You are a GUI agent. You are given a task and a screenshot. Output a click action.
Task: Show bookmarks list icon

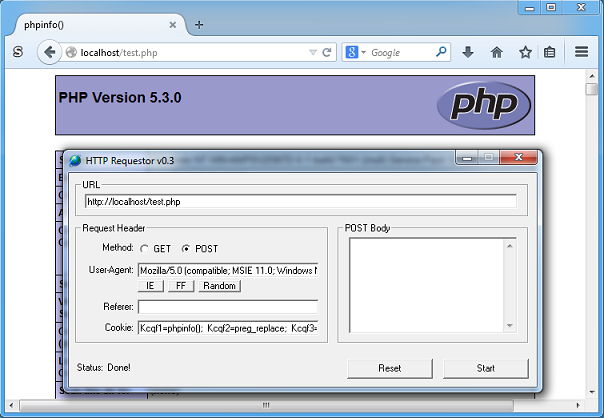tap(550, 52)
